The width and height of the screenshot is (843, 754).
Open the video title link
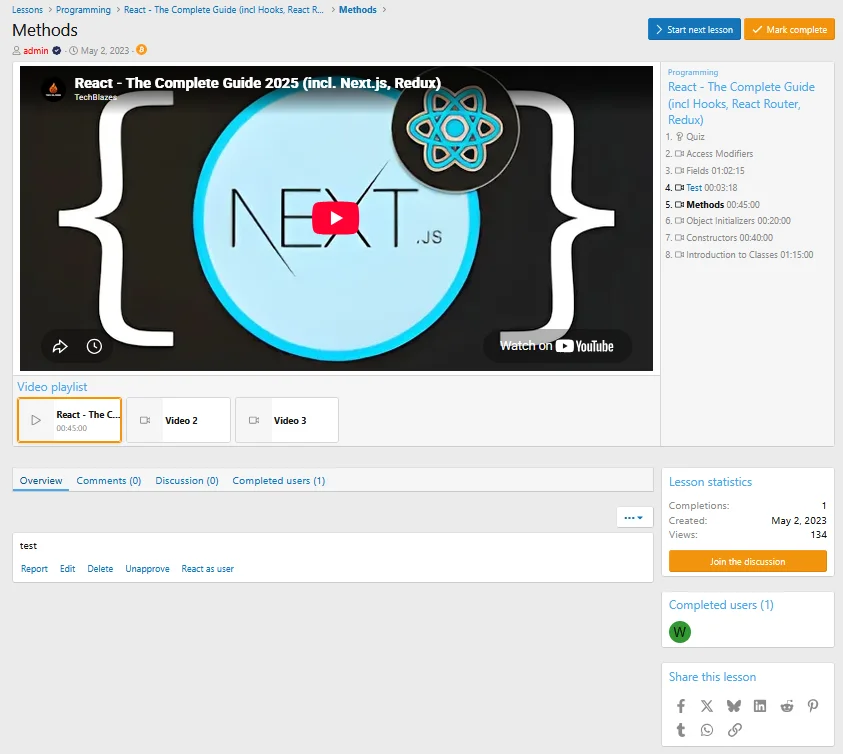coord(258,83)
